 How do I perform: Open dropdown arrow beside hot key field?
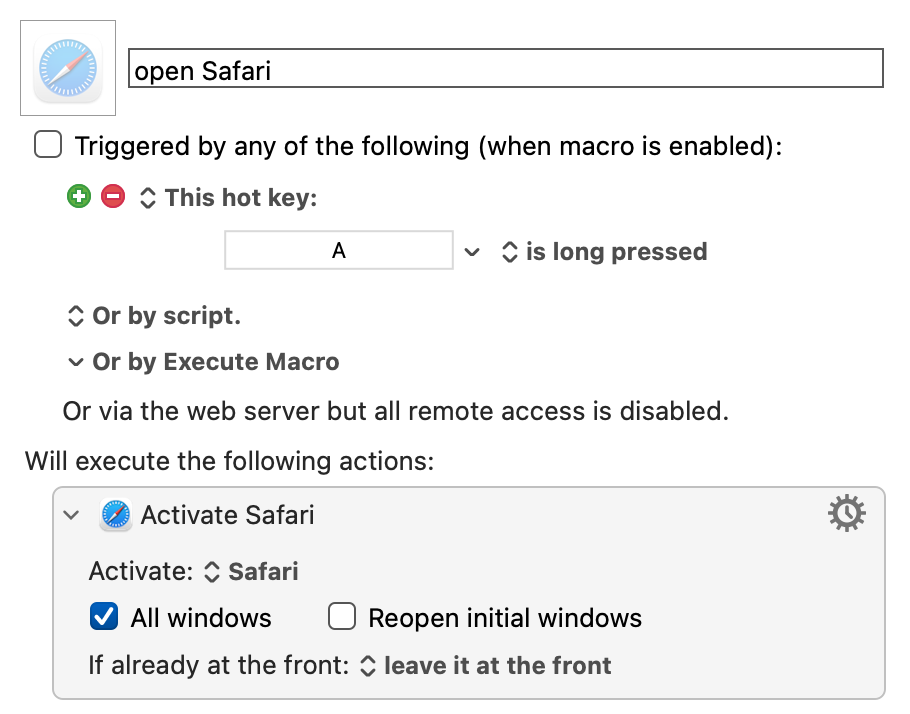tap(472, 252)
